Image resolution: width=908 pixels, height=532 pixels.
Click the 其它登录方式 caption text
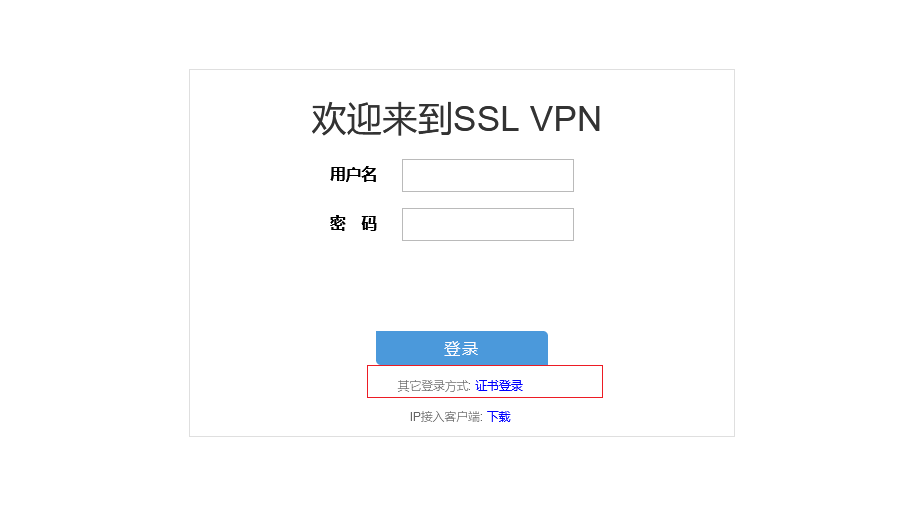434,386
